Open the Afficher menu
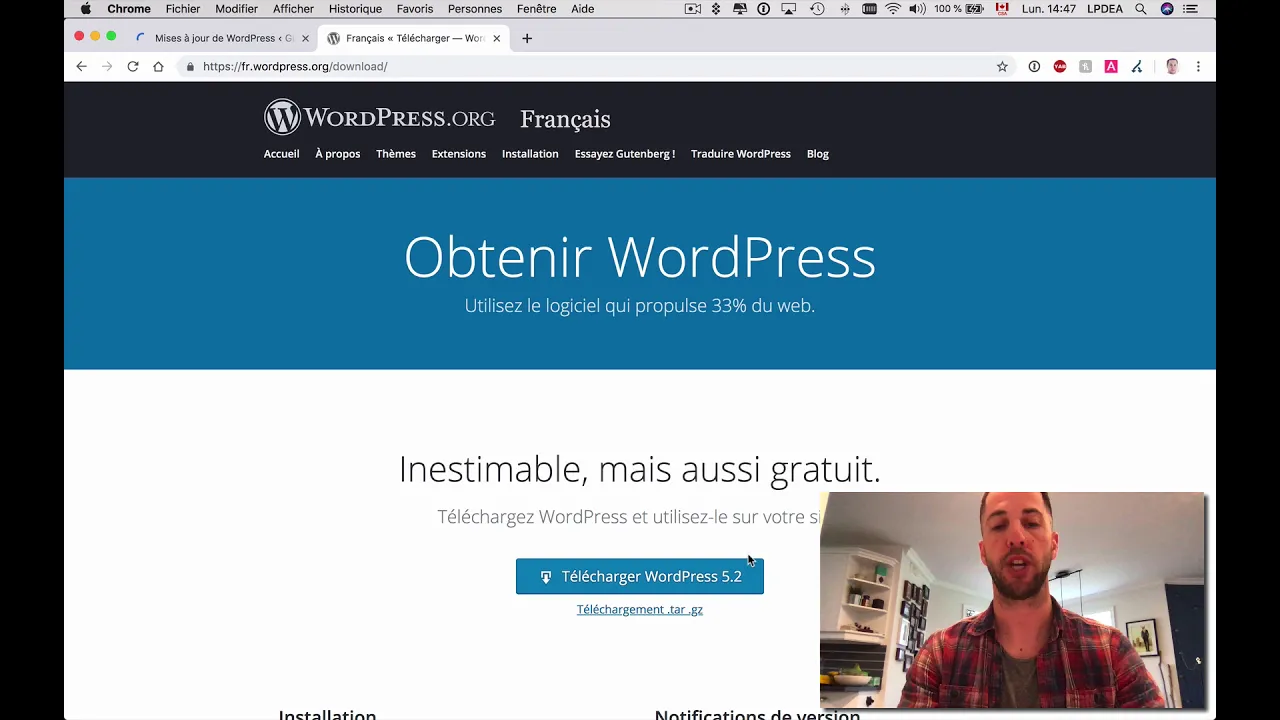This screenshot has height=720, width=1280. [x=293, y=9]
